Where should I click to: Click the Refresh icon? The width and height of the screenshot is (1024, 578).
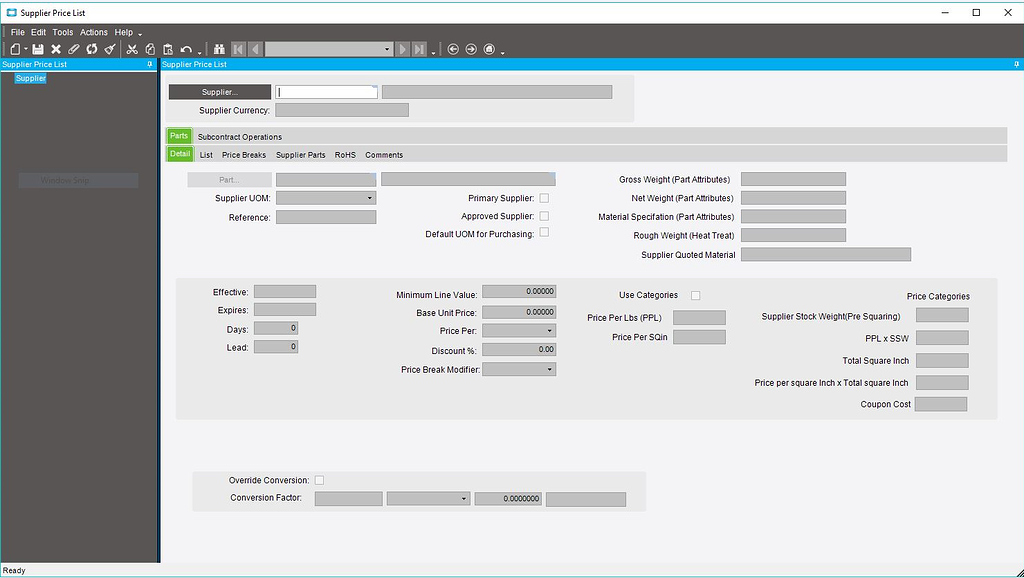92,49
